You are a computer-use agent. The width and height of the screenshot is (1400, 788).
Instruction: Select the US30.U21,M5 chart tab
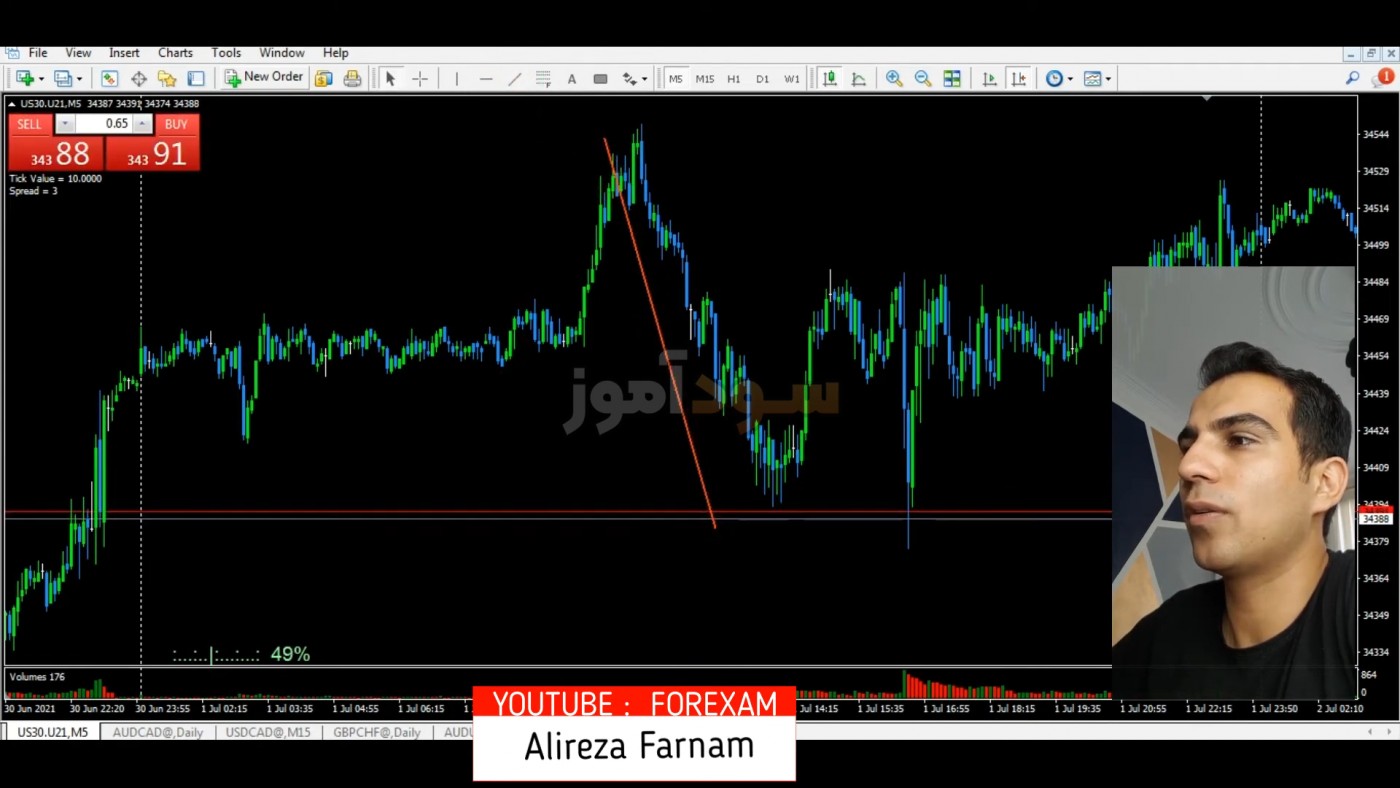tap(52, 732)
